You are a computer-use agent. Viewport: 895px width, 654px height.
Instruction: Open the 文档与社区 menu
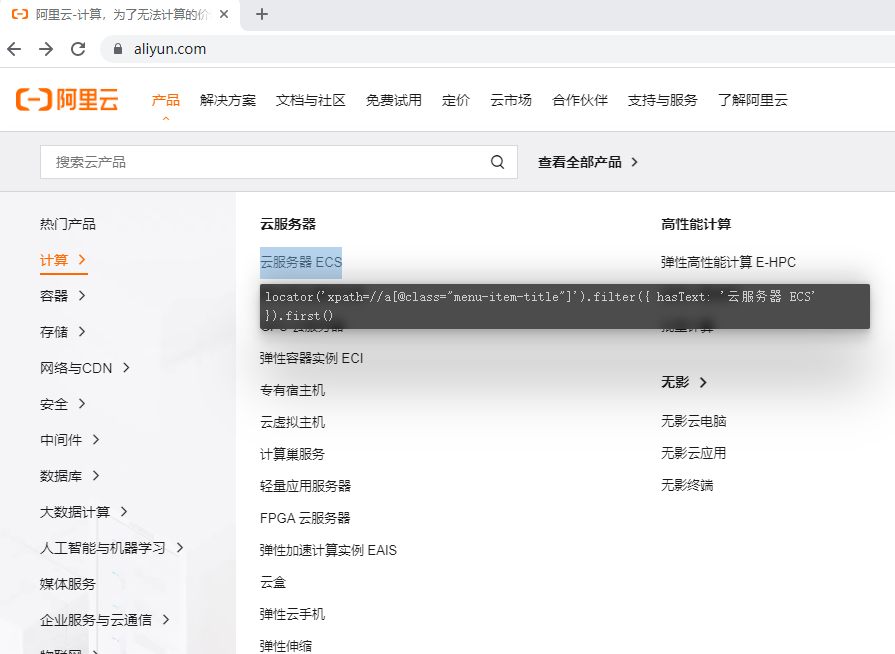311,100
